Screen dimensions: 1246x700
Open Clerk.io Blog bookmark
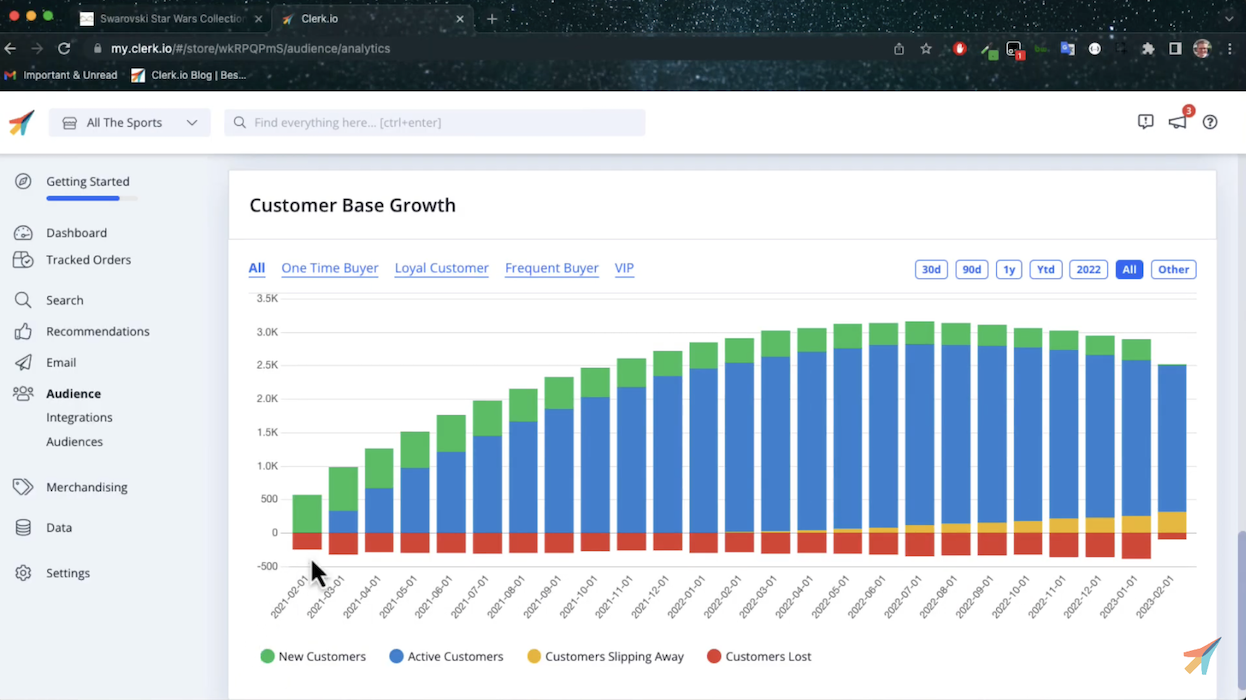click(189, 75)
